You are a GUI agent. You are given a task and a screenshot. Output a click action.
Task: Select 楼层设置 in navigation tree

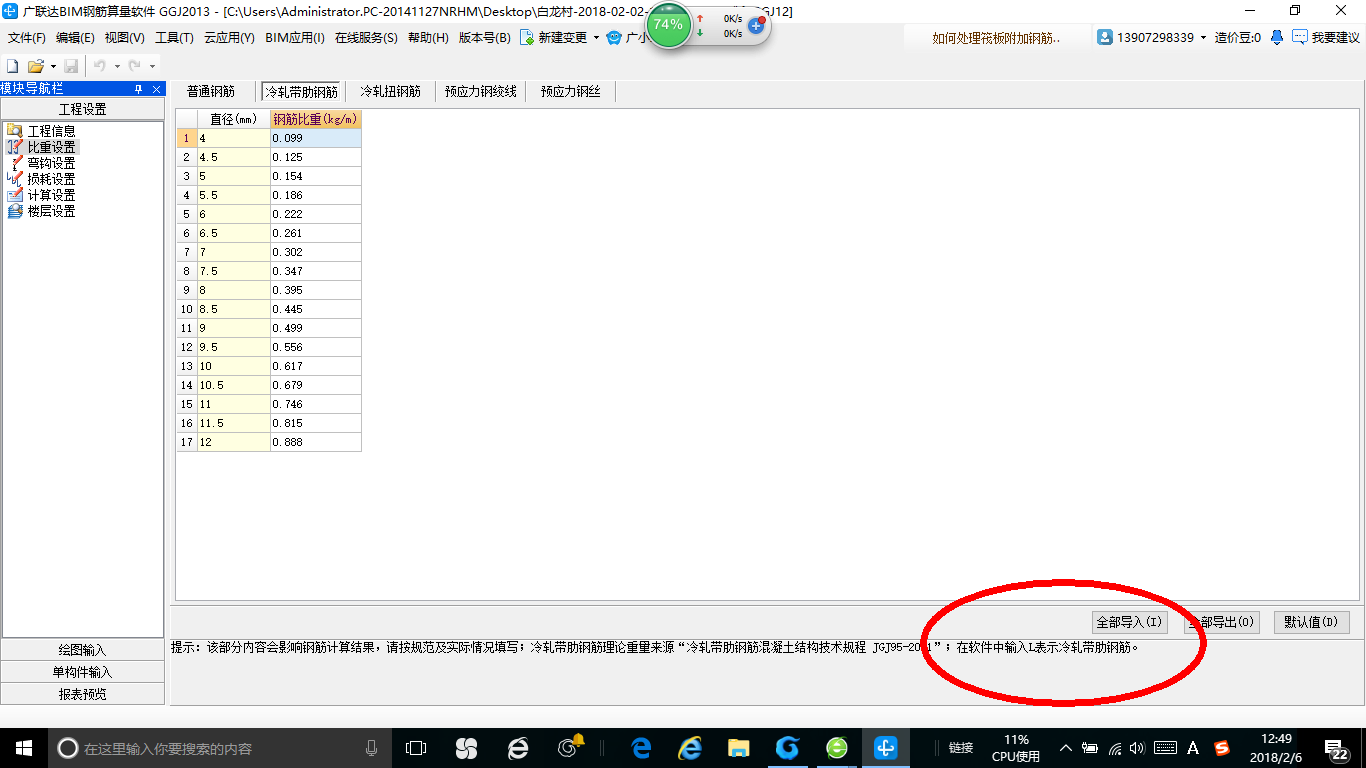tap(51, 211)
